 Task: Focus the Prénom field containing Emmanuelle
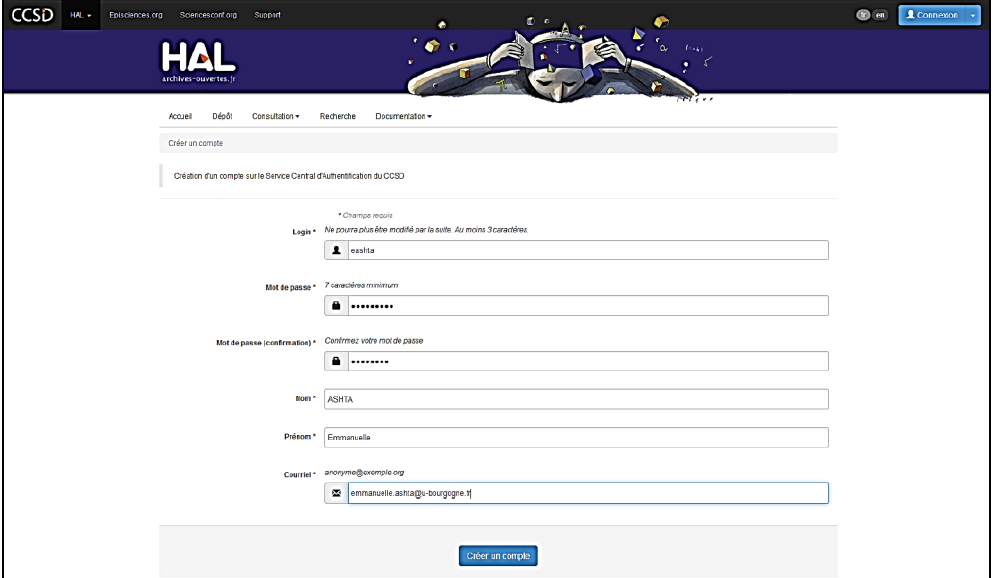click(576, 437)
